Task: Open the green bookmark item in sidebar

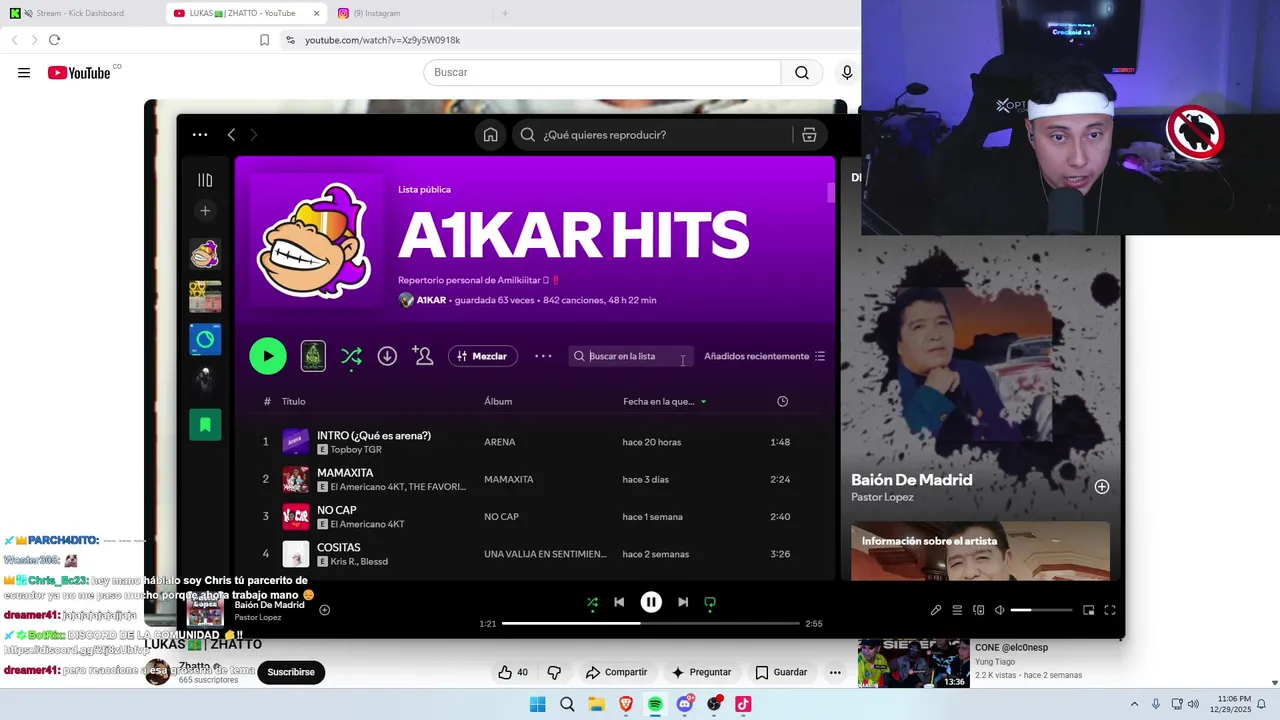Action: [205, 425]
